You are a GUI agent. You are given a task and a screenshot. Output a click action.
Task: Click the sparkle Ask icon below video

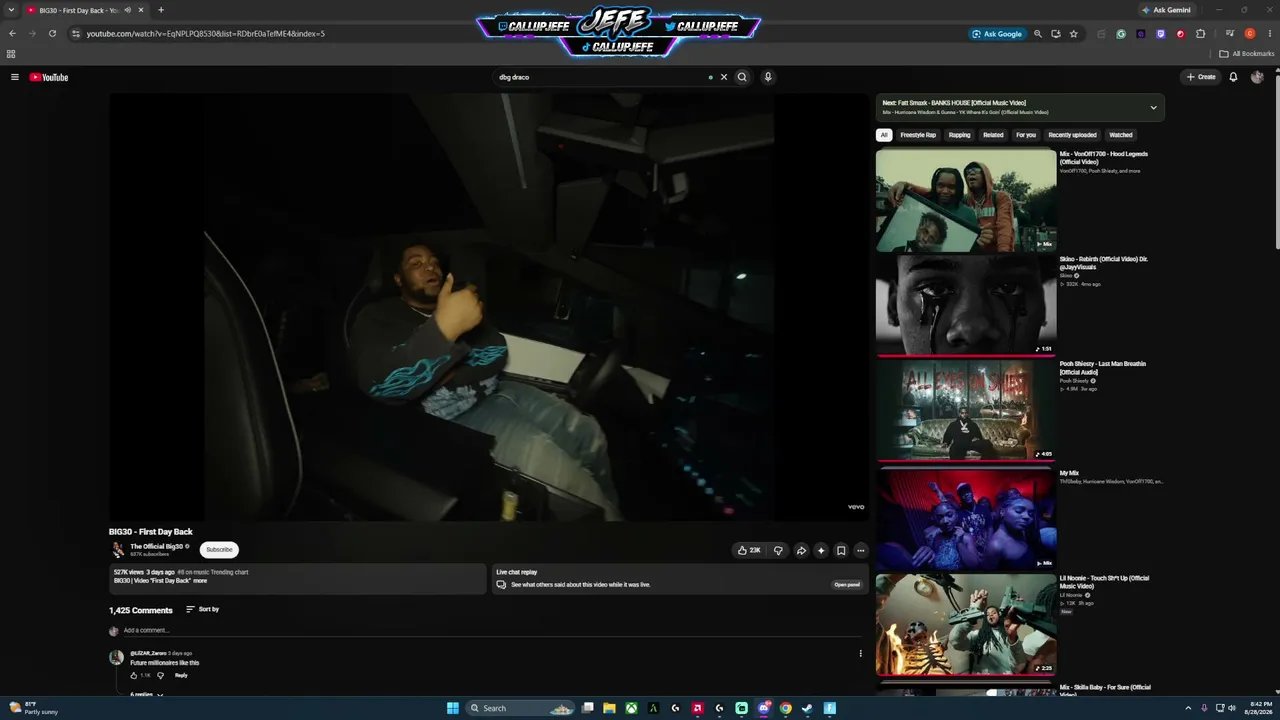(821, 550)
